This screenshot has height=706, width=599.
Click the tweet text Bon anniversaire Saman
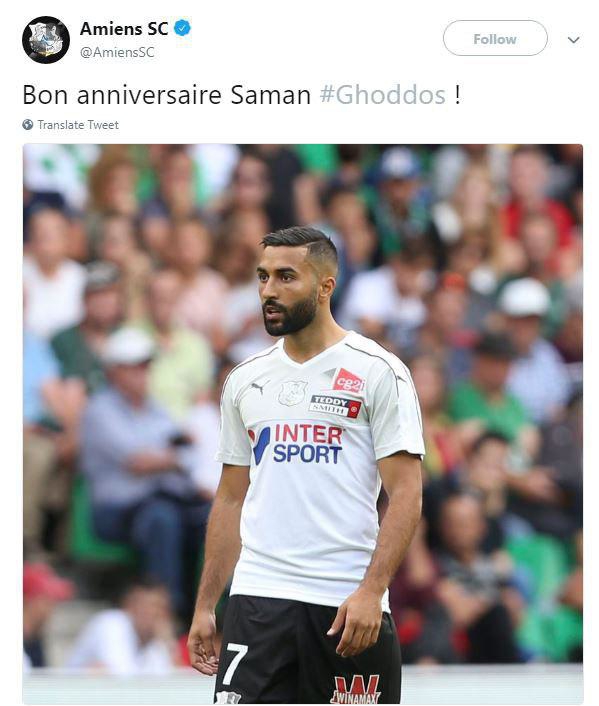tap(167, 95)
